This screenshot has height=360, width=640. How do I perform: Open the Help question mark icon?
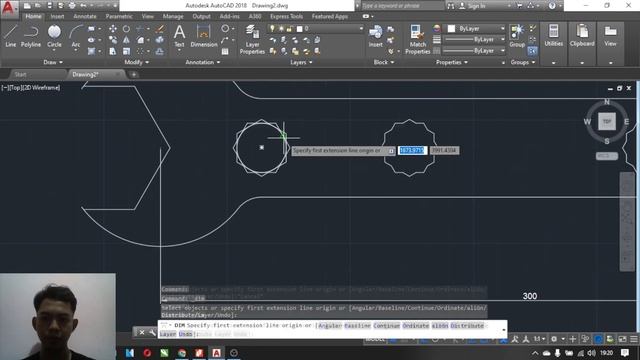552,6
